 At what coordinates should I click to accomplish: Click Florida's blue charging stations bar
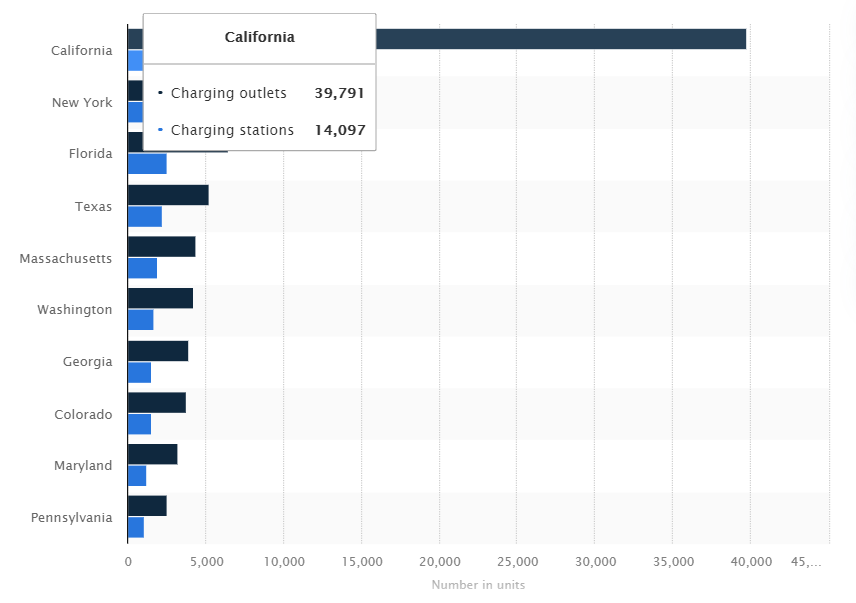tap(147, 164)
